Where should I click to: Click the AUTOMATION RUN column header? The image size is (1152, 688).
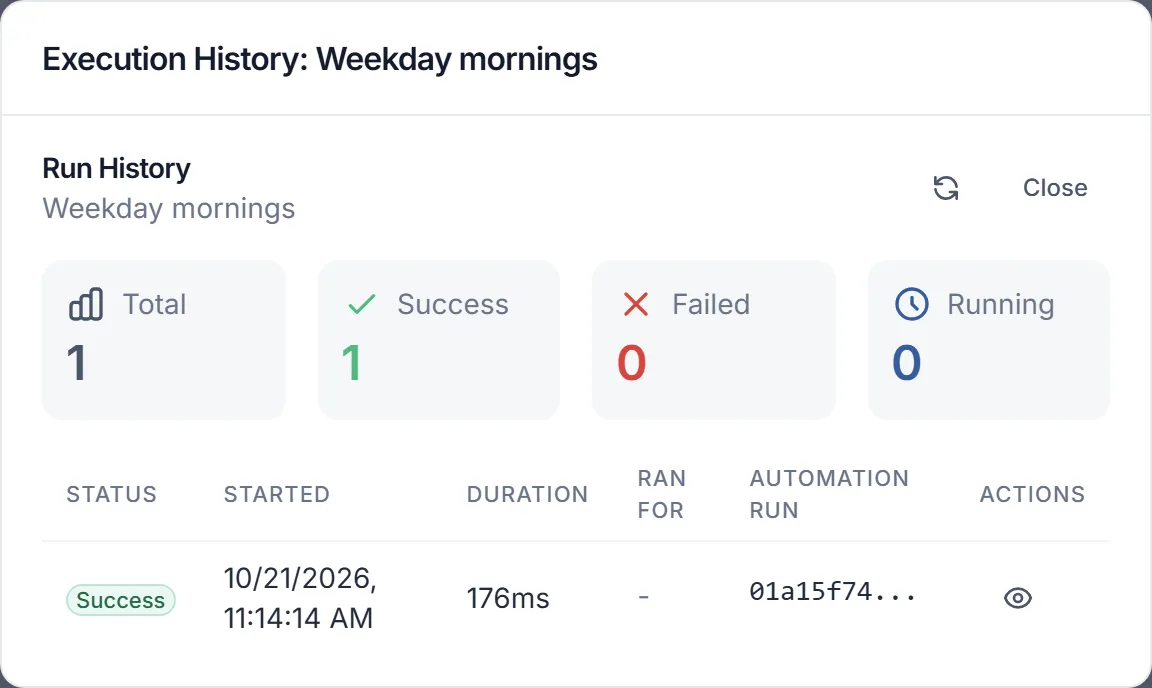click(829, 494)
